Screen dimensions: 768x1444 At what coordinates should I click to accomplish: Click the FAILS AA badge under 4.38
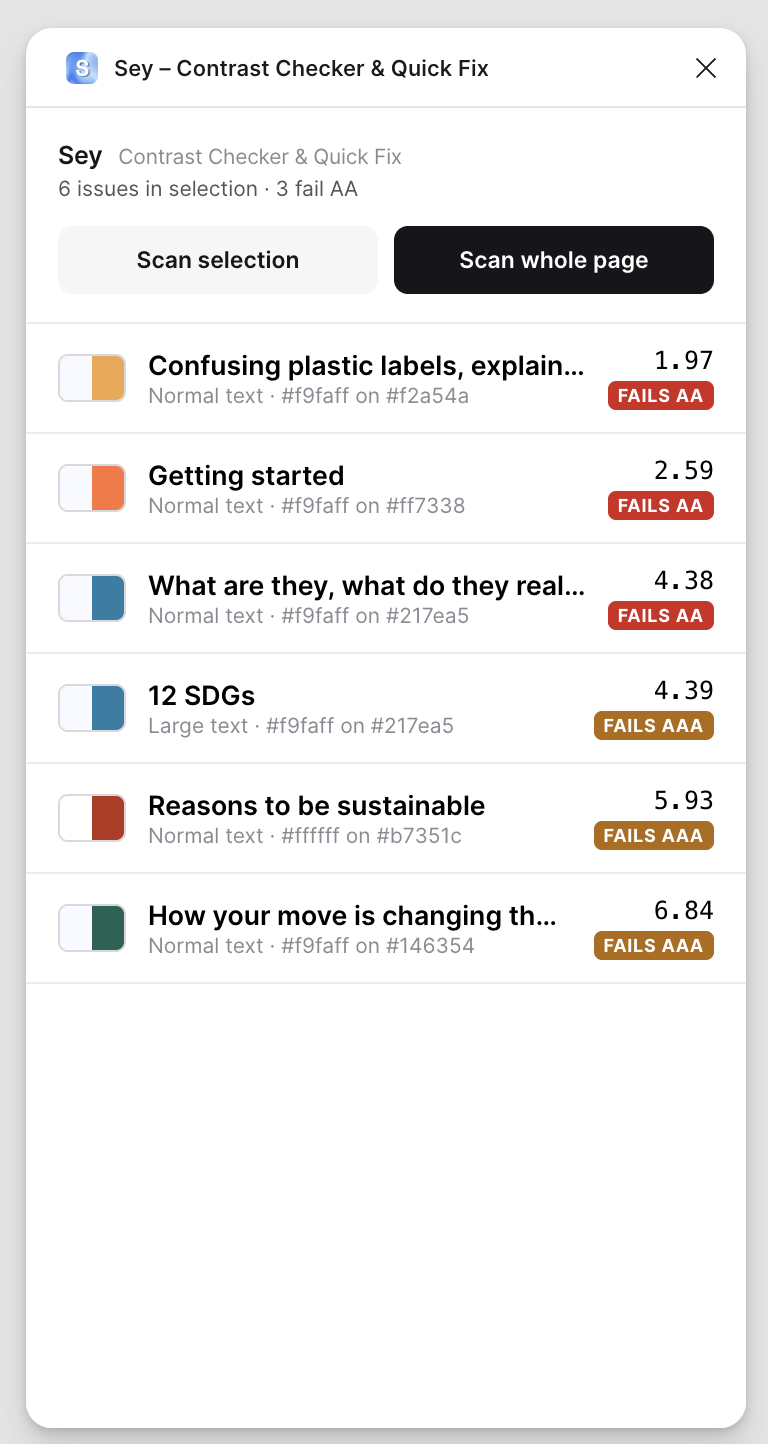[661, 616]
